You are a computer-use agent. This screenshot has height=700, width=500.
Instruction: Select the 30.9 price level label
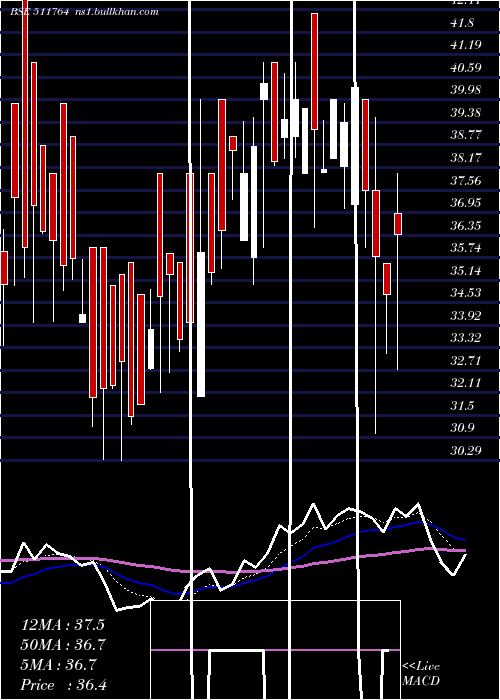462,428
